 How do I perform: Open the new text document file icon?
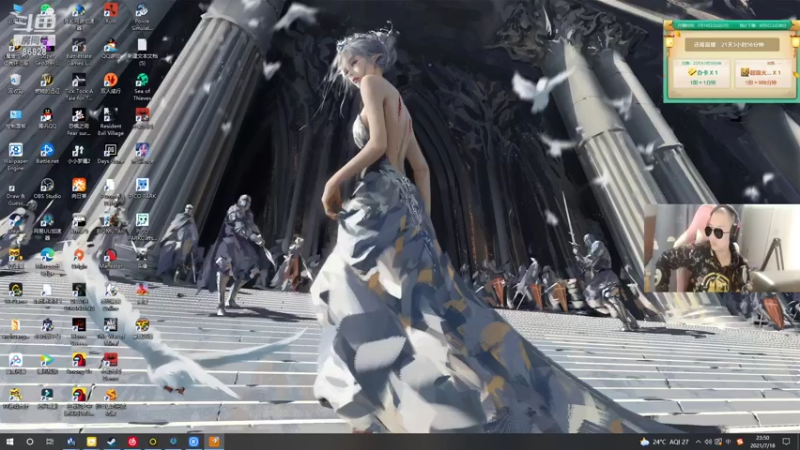[142, 45]
